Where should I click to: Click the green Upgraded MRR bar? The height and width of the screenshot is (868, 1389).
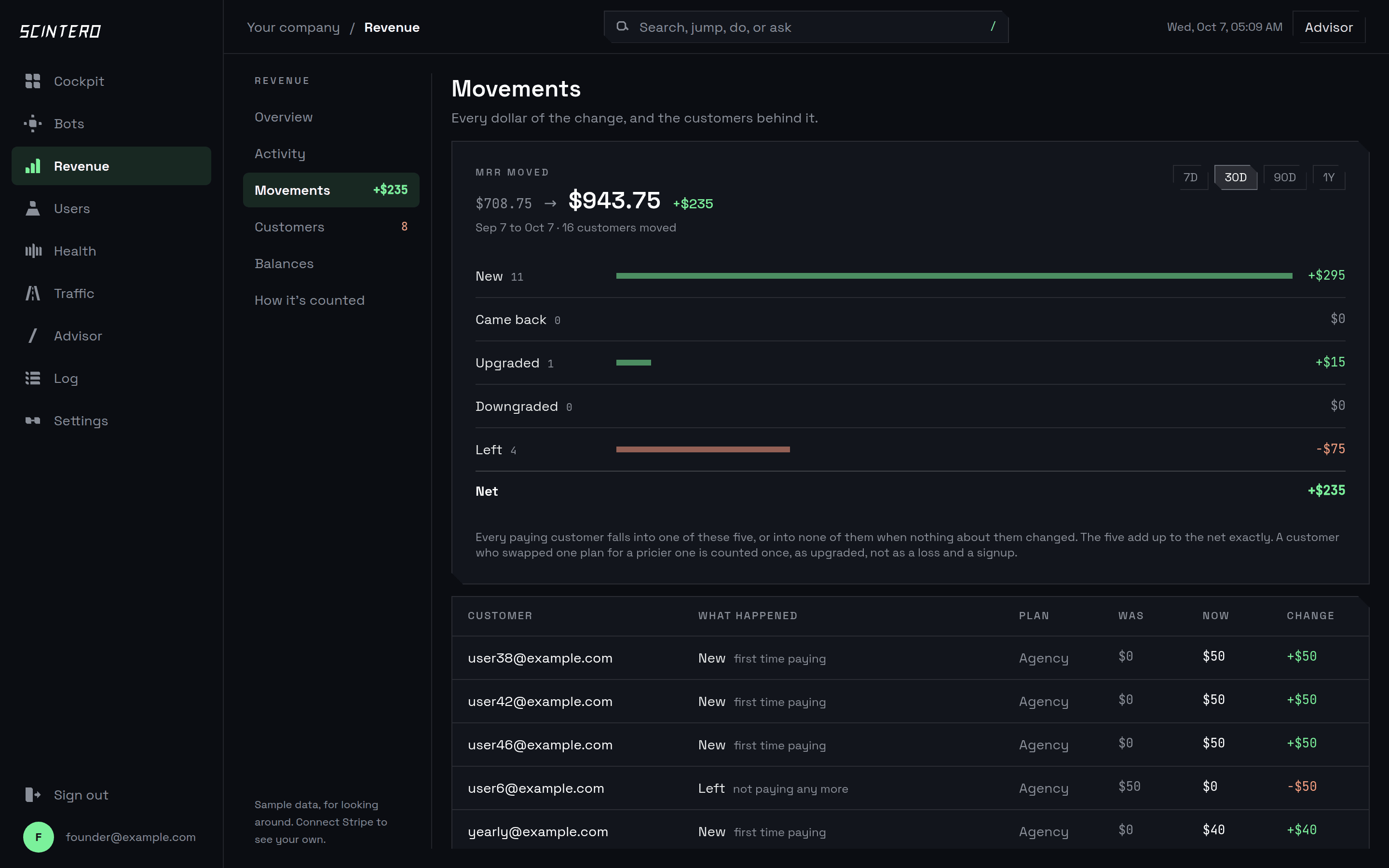634,362
